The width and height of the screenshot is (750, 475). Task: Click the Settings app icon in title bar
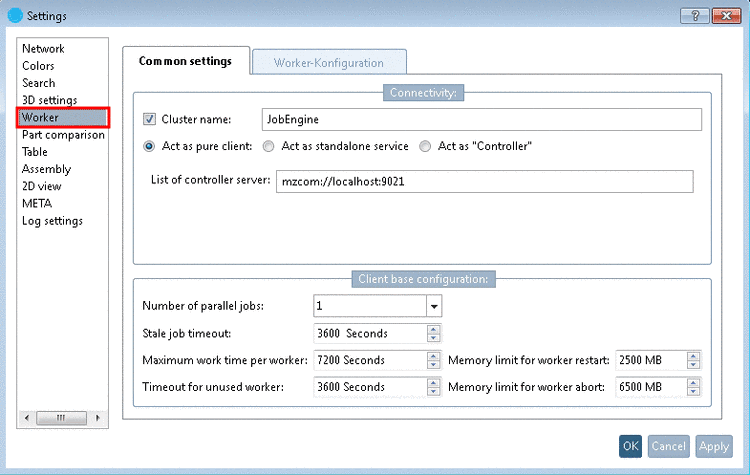[14, 15]
